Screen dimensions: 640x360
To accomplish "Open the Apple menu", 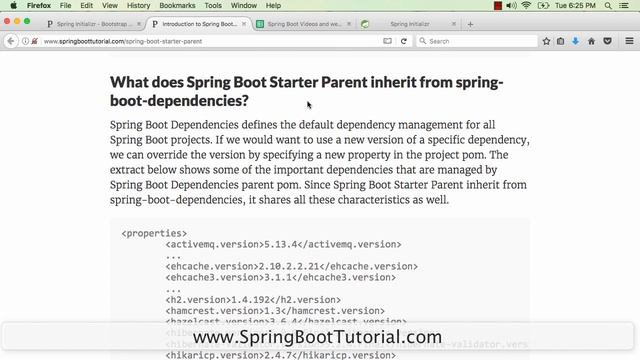I will (x=13, y=6).
